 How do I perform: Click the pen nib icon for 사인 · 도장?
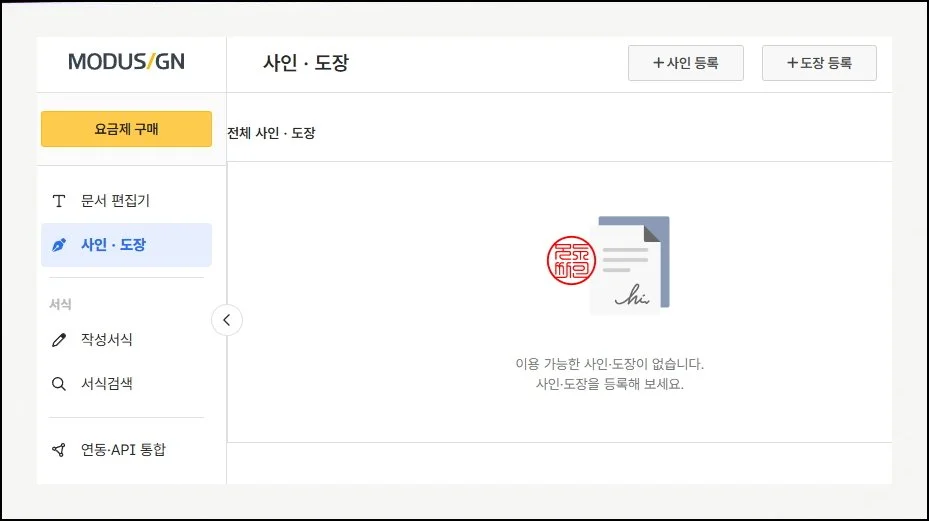59,245
